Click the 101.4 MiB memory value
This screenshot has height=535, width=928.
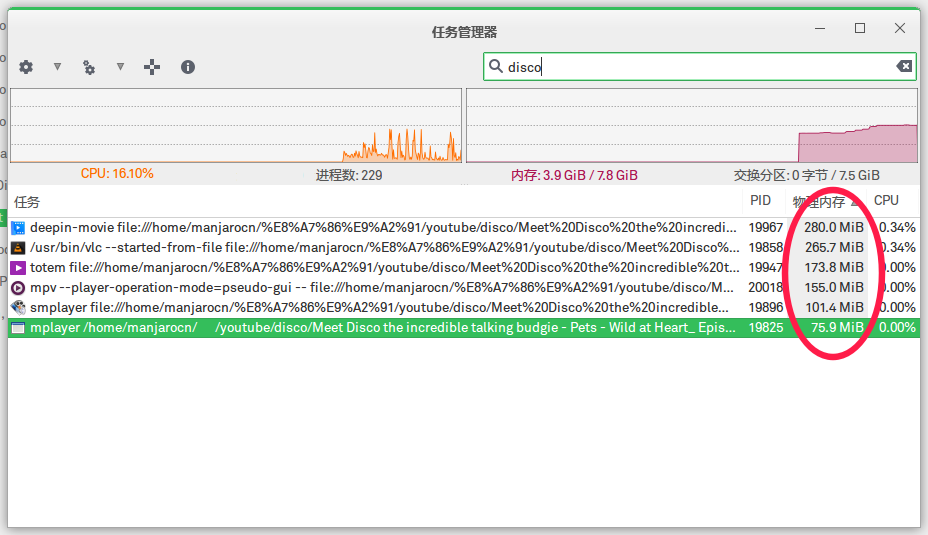834,308
